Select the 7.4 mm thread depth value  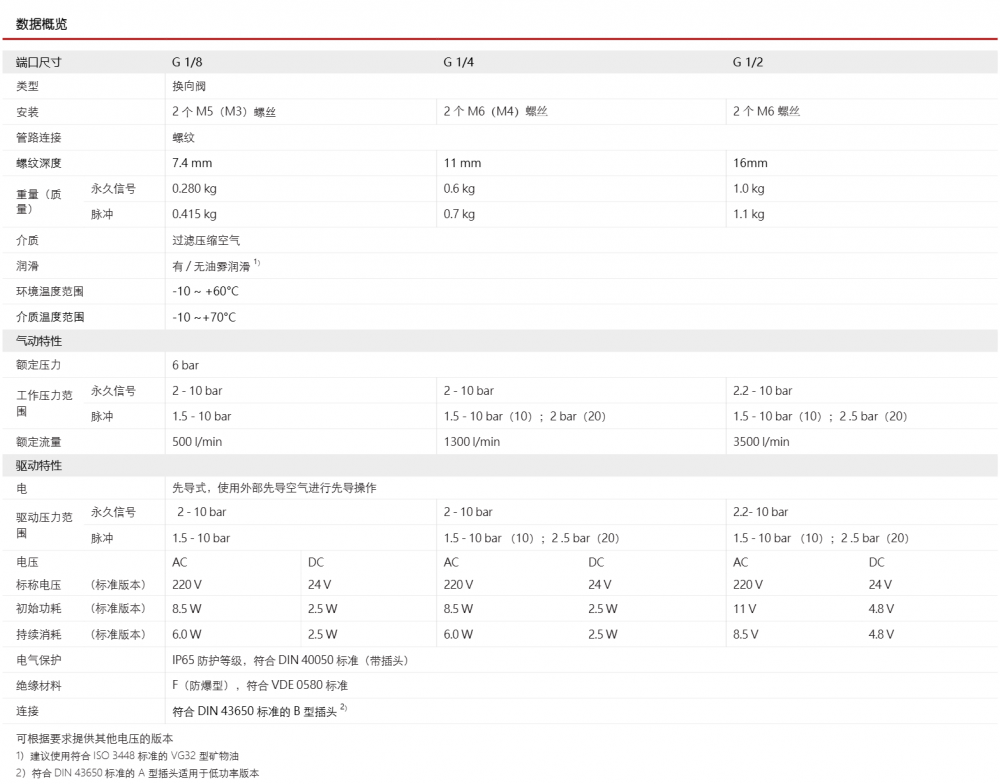pyautogui.click(x=192, y=163)
